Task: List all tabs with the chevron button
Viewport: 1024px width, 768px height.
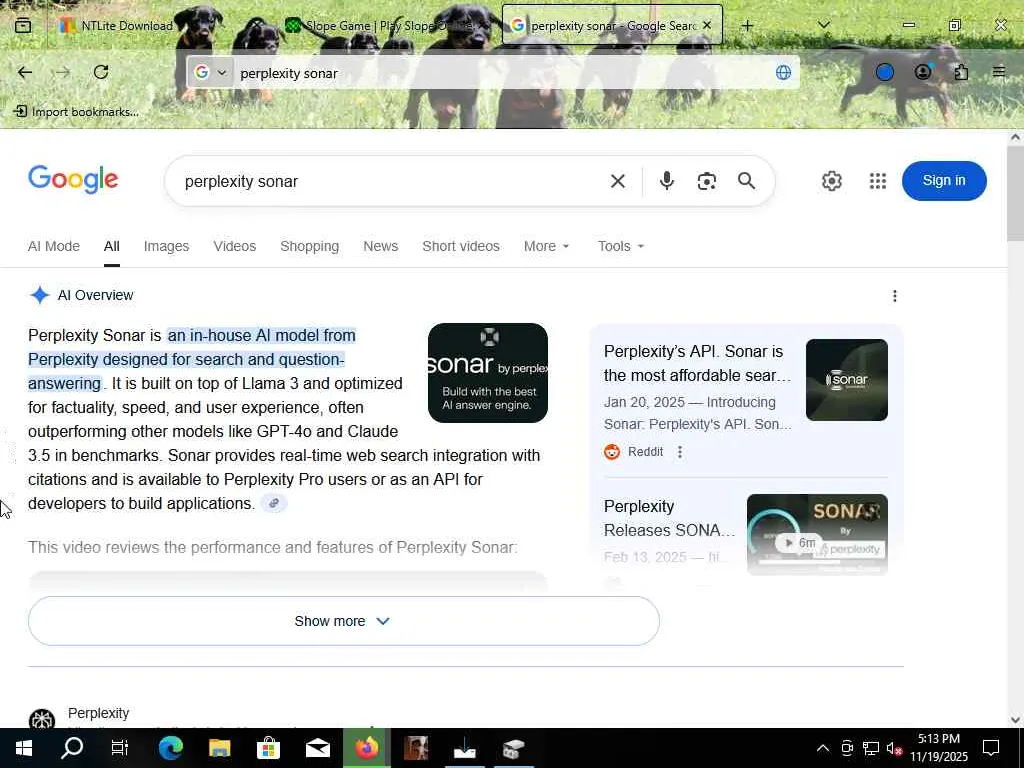Action: (x=824, y=25)
